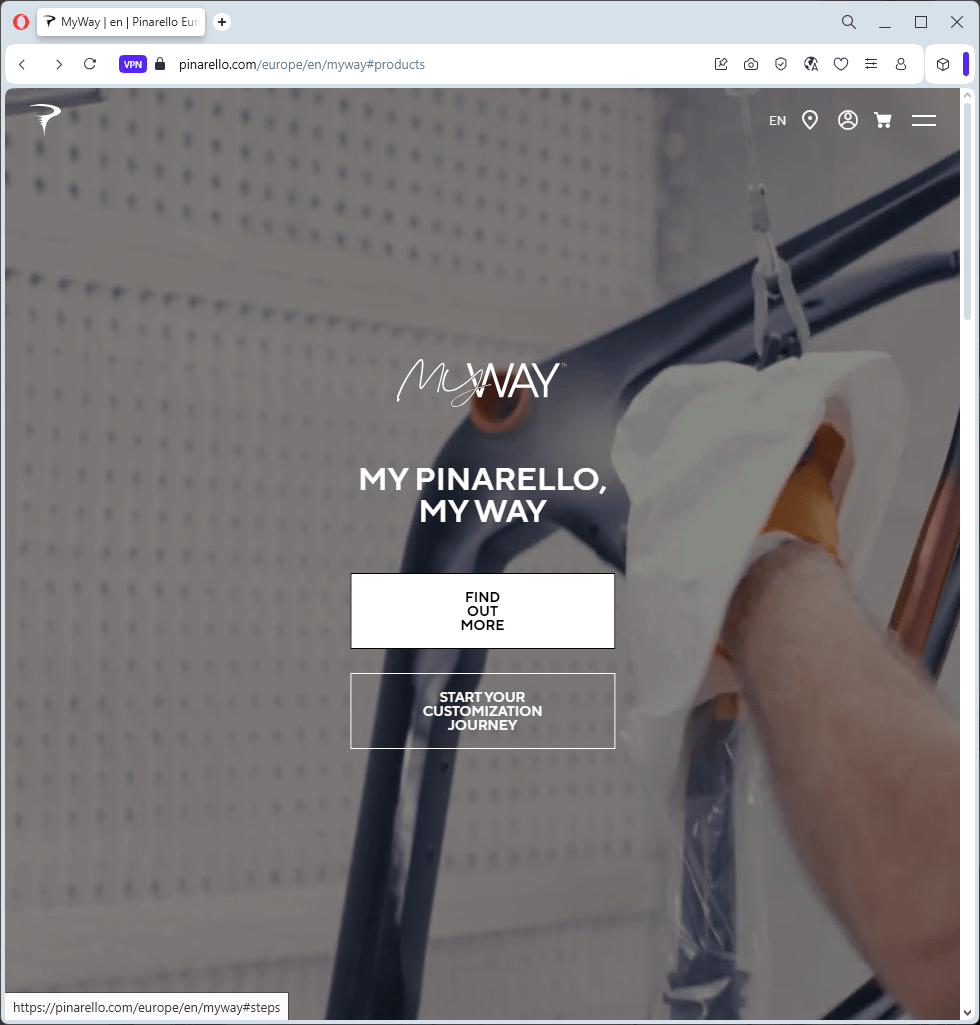Start your customization journey button
Image resolution: width=980 pixels, height=1025 pixels.
[482, 711]
